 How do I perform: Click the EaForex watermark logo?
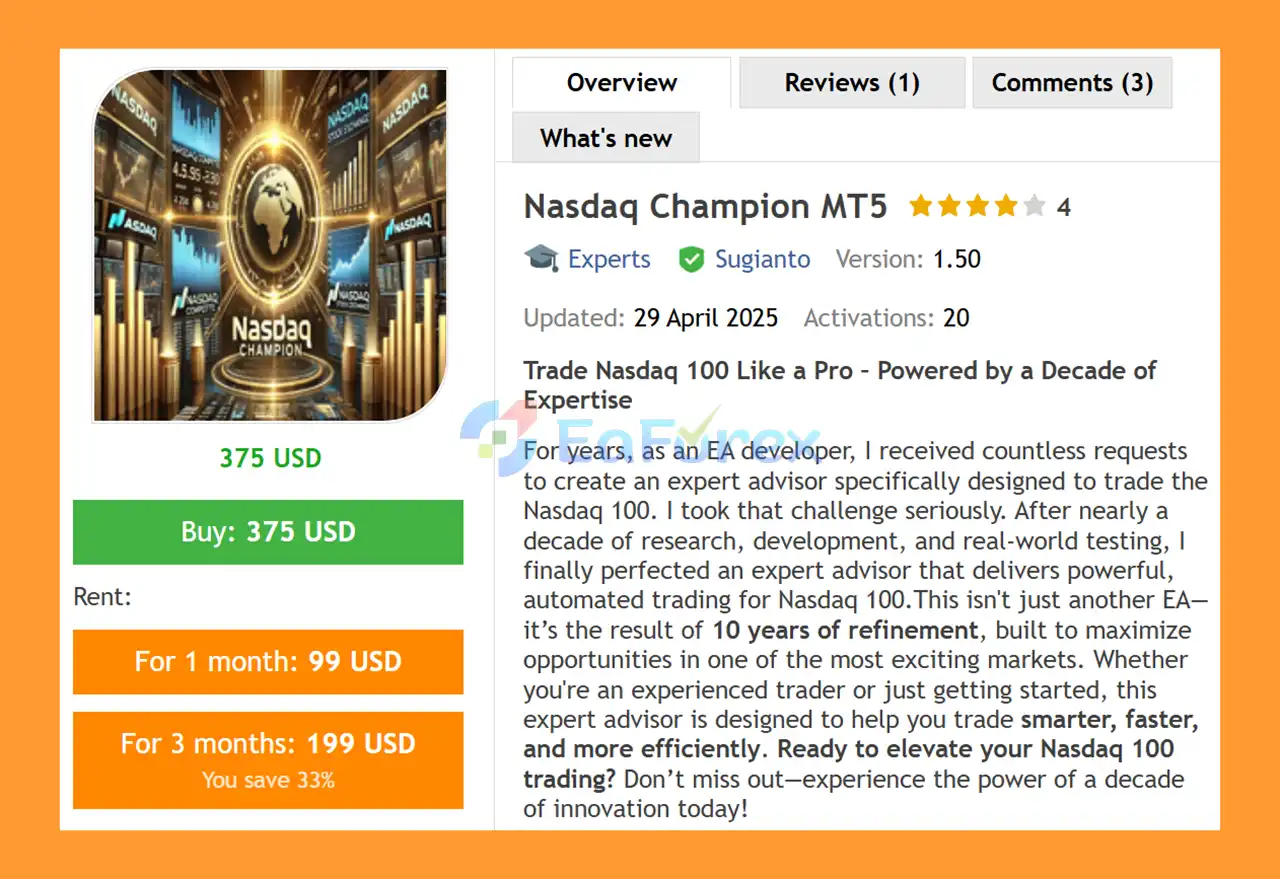pyautogui.click(x=640, y=436)
